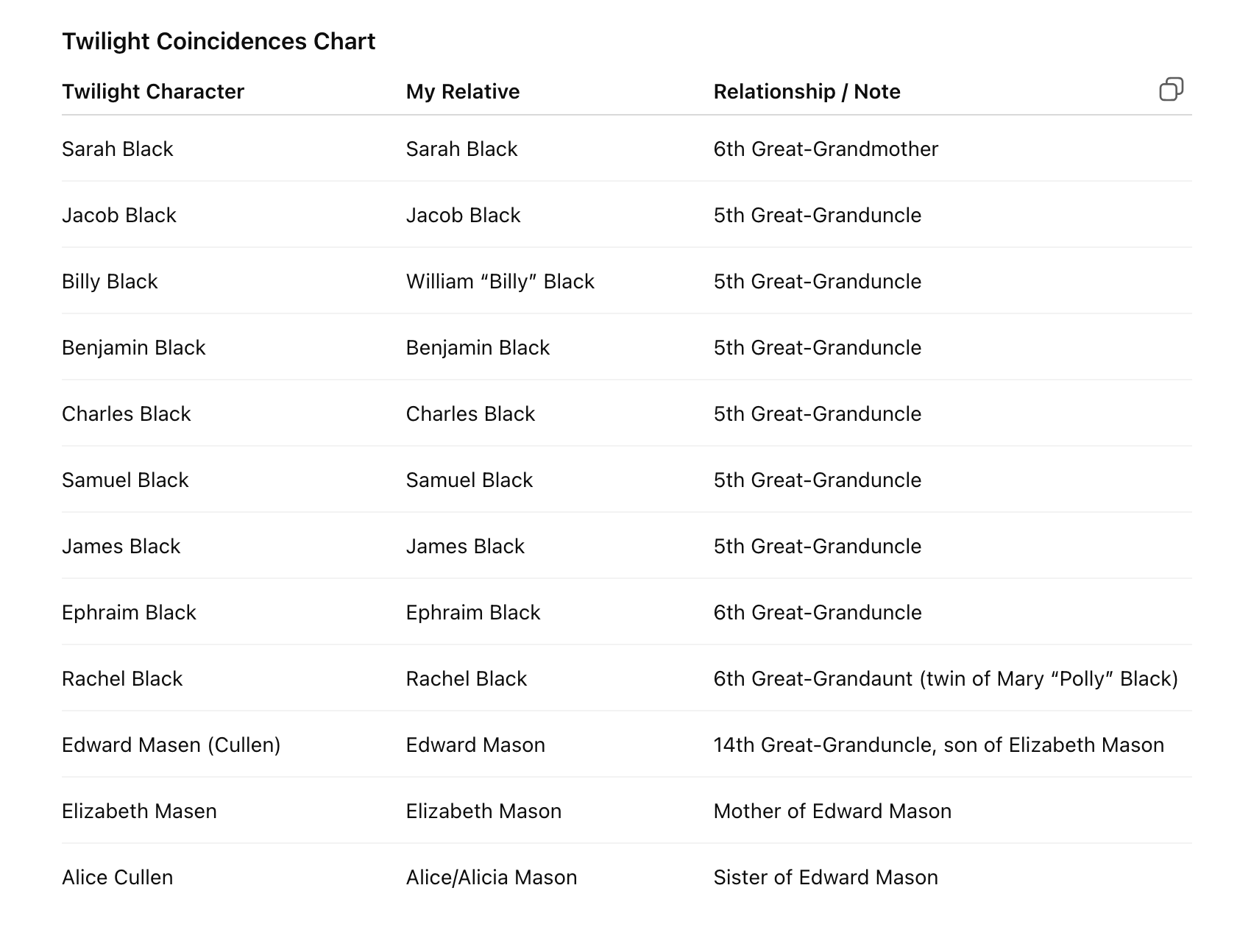Click the 6th Great-Grandmother note cell
This screenshot has height=952, width=1251.
[x=826, y=149]
